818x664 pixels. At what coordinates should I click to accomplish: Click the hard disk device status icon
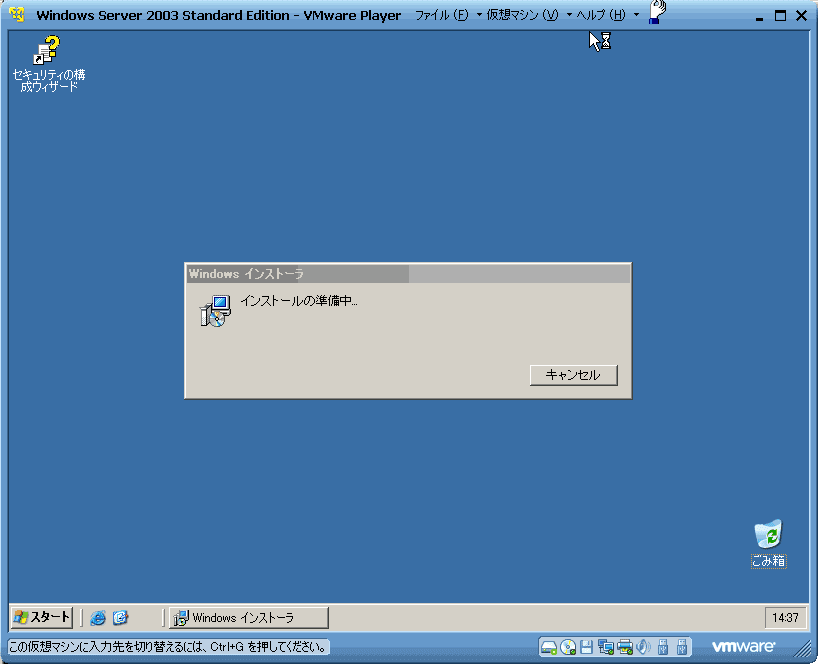coord(549,647)
